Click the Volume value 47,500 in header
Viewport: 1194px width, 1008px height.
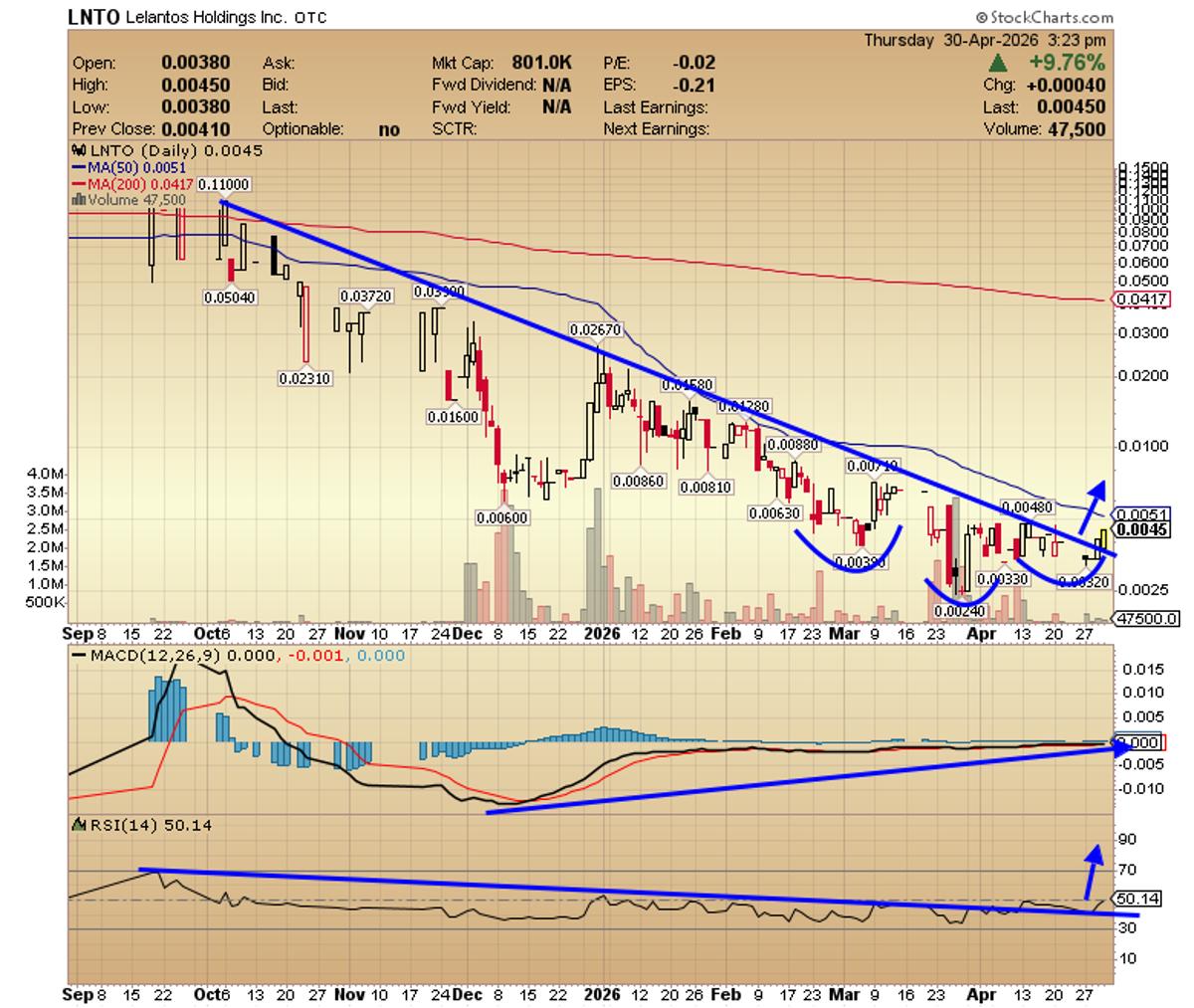[1075, 128]
